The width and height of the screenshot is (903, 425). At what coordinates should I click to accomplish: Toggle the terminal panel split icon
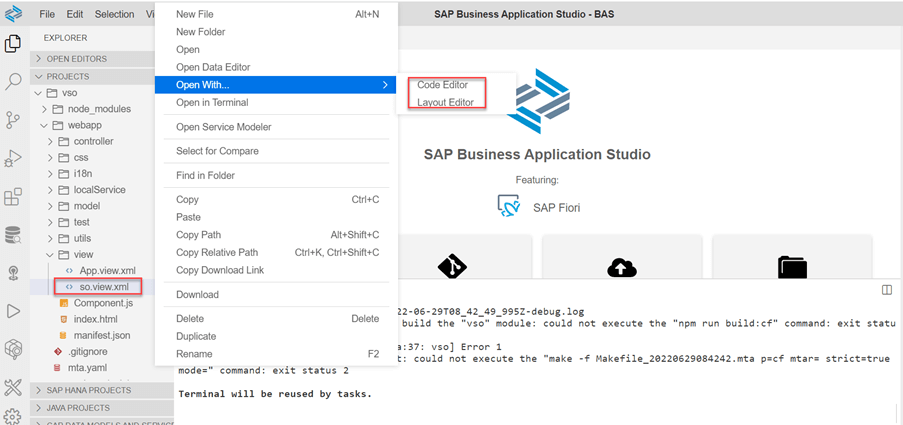point(887,290)
